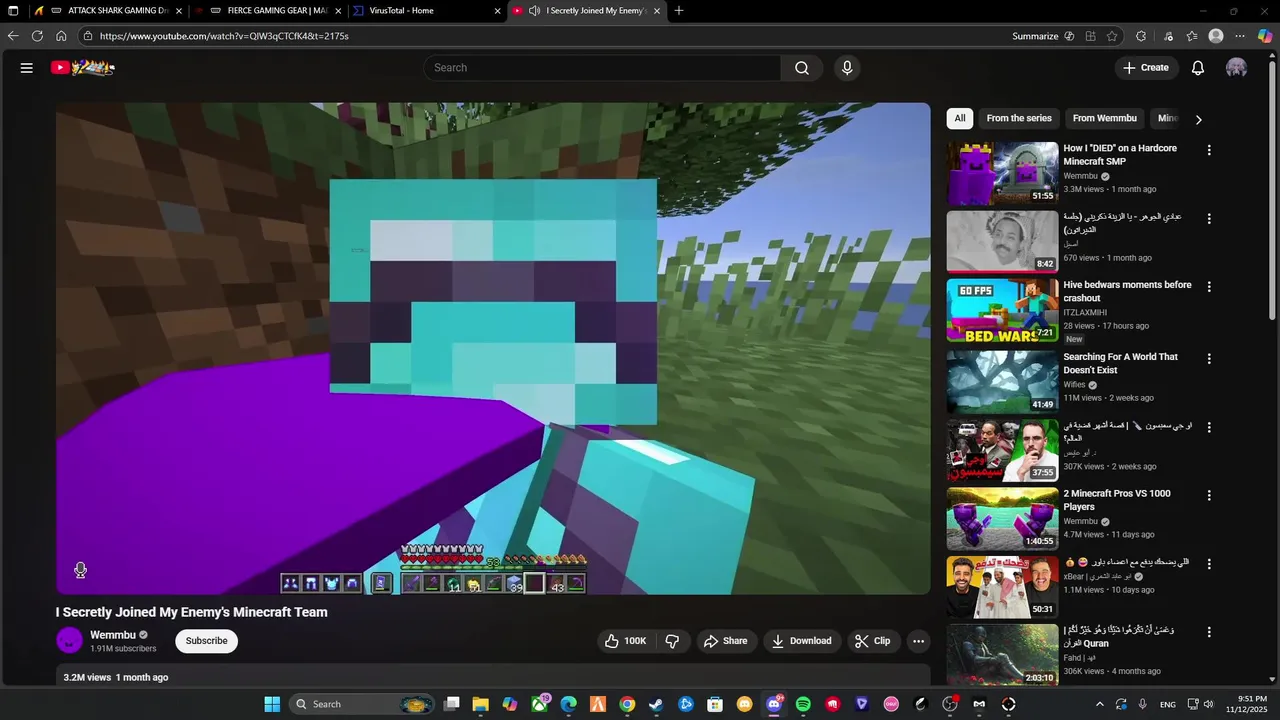The height and width of the screenshot is (720, 1280).
Task: Open options for the Quran video
Action: click(x=1209, y=632)
